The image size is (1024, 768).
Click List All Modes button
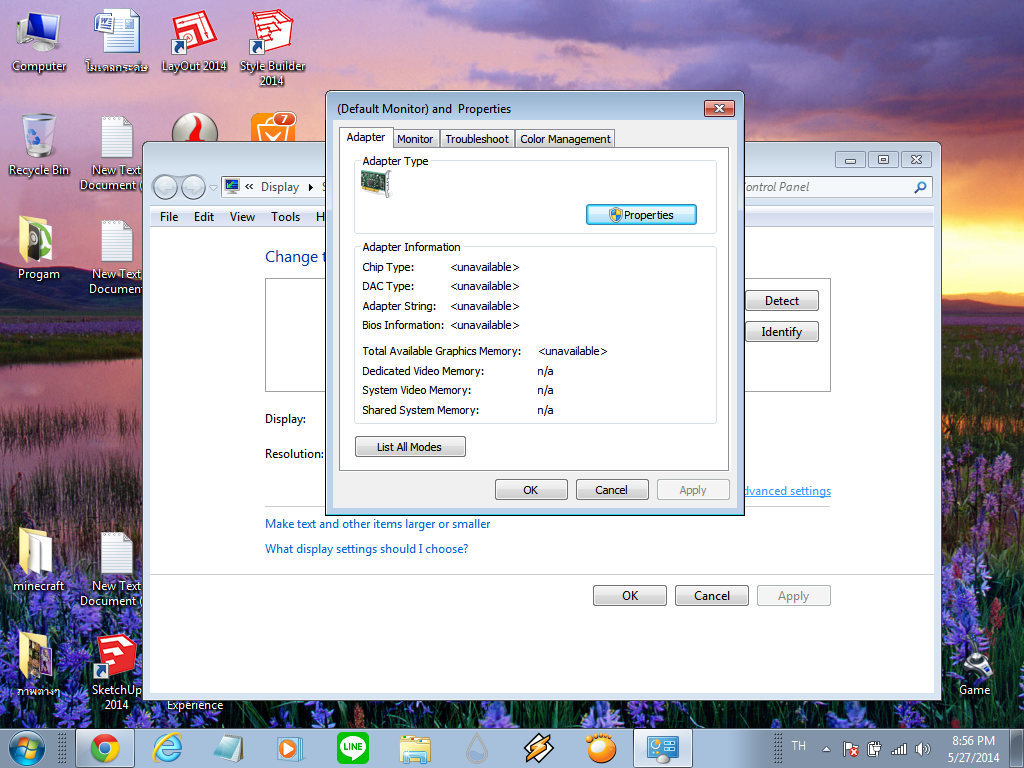tap(410, 447)
